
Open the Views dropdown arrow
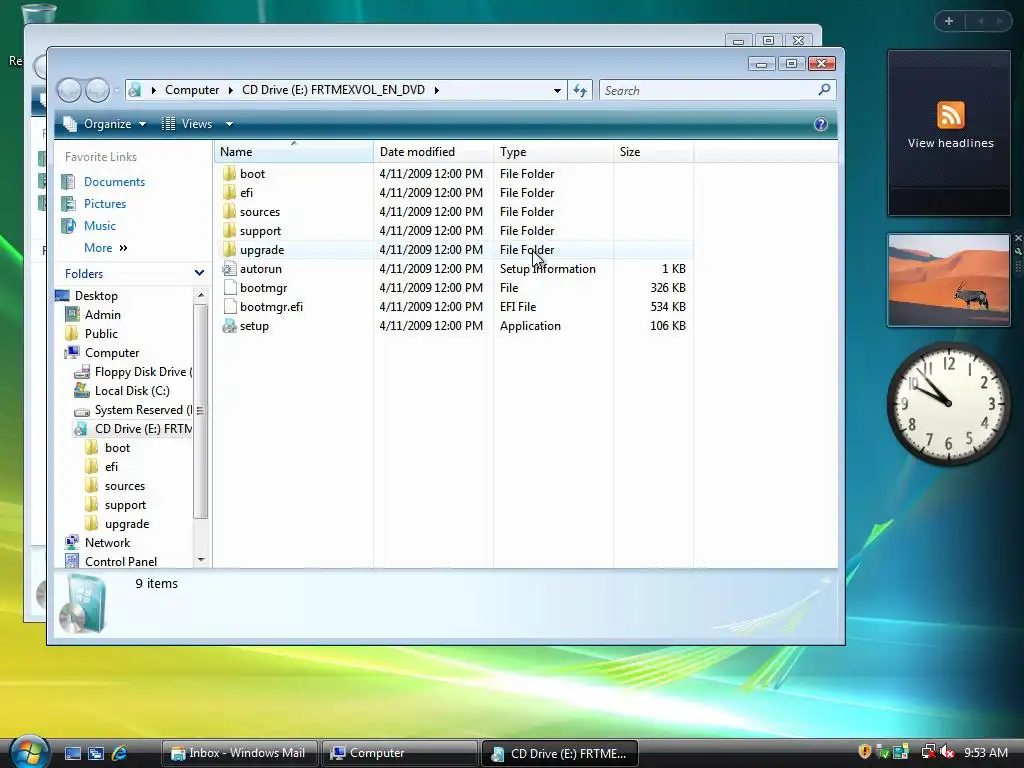coord(229,124)
